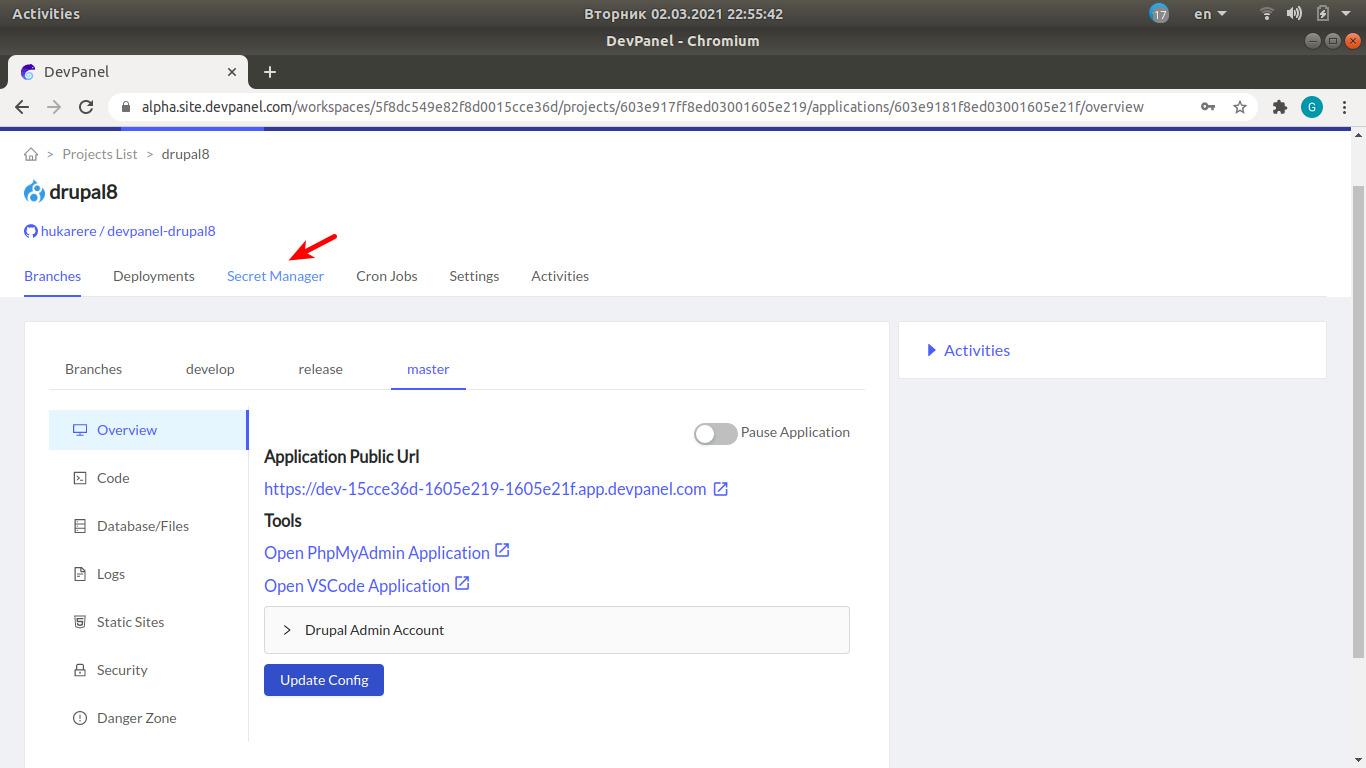
Task: Open Database/Files in the sidebar
Action: [x=142, y=526]
